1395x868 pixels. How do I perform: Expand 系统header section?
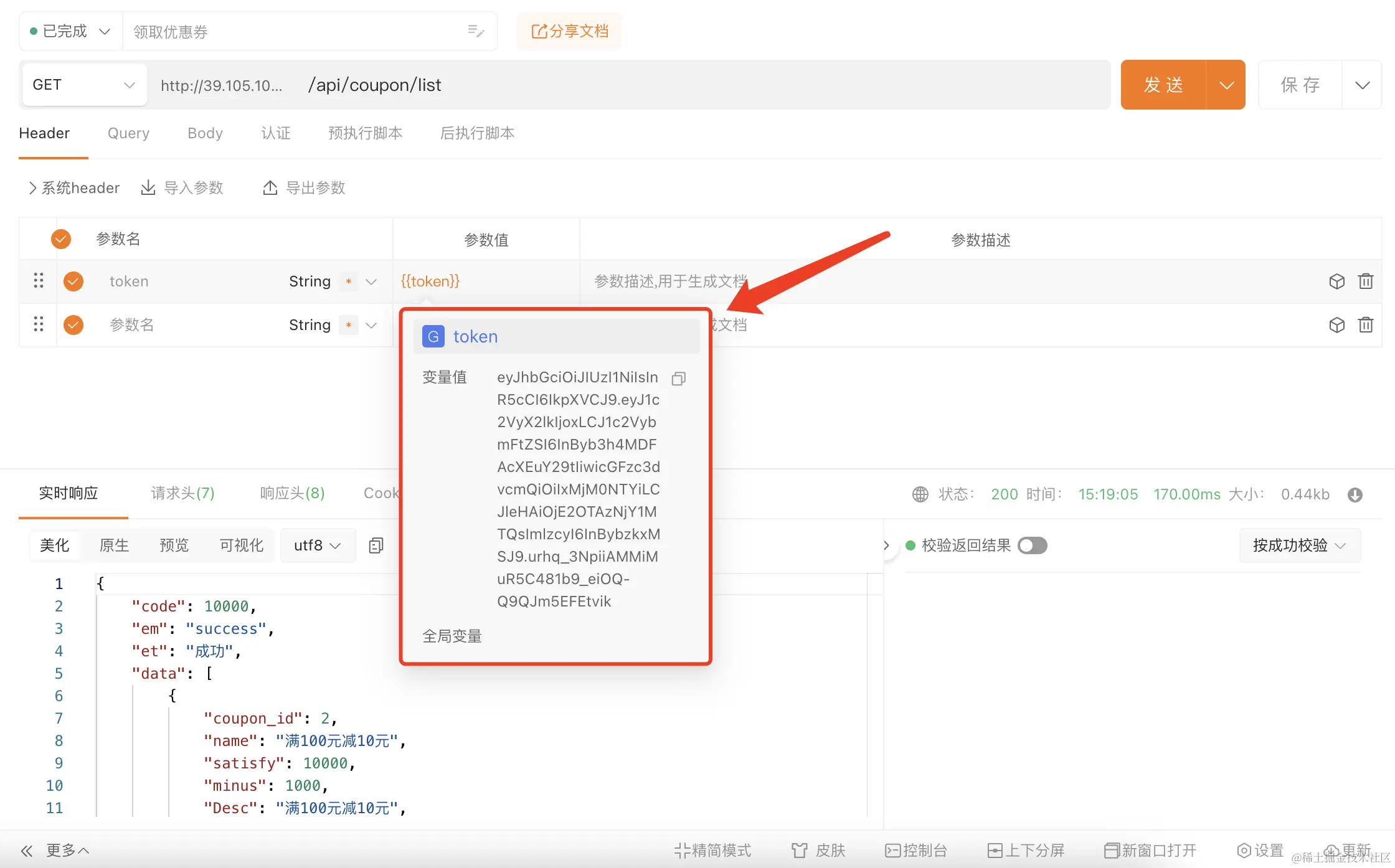(73, 188)
